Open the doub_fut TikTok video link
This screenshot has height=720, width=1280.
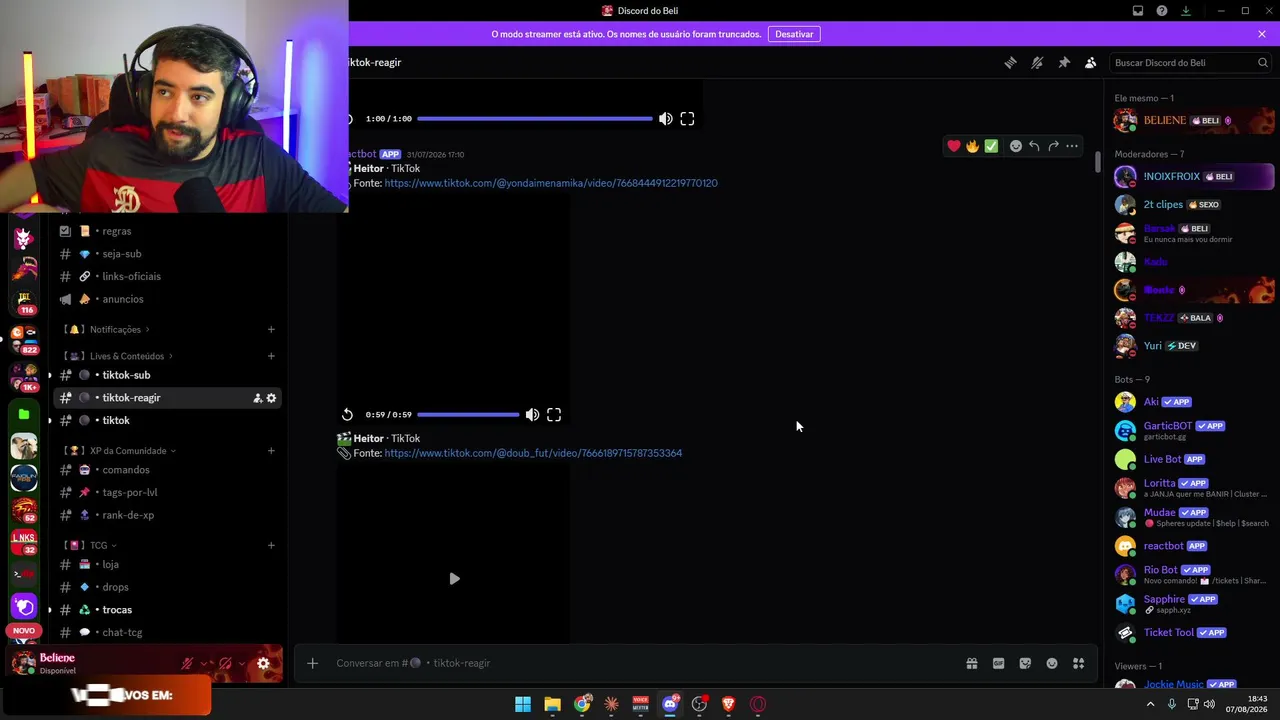(533, 453)
